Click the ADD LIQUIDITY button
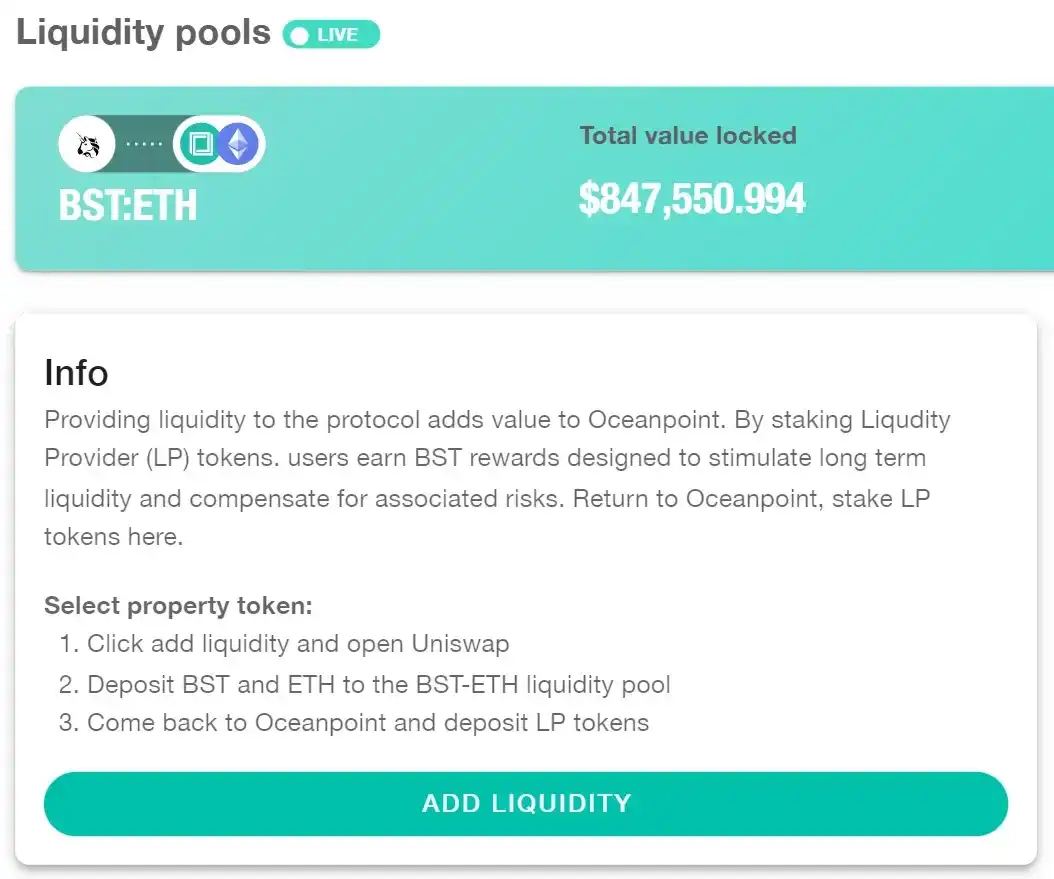The height and width of the screenshot is (879, 1054). point(526,804)
